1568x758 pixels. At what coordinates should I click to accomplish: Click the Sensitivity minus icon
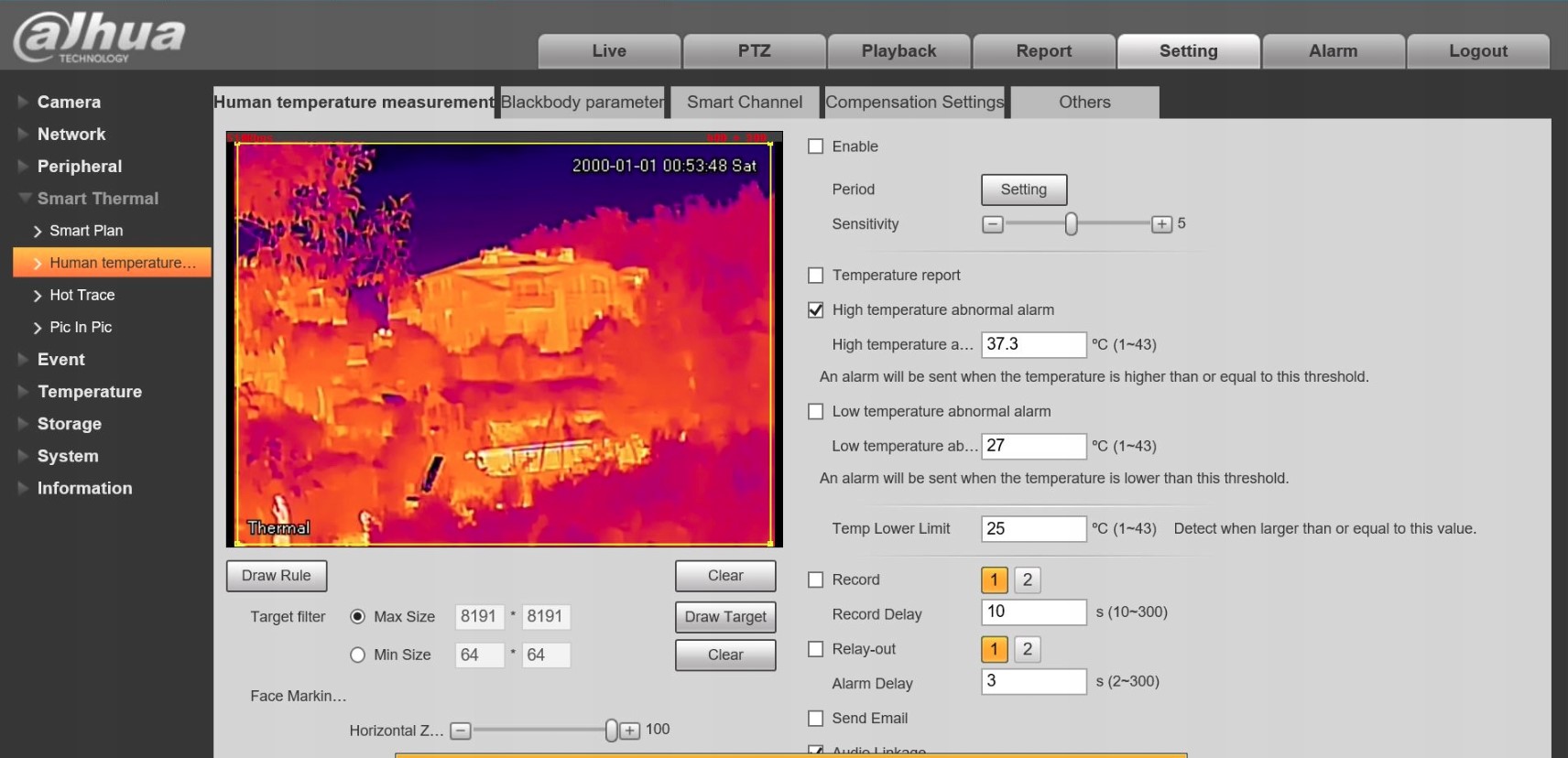coord(992,224)
